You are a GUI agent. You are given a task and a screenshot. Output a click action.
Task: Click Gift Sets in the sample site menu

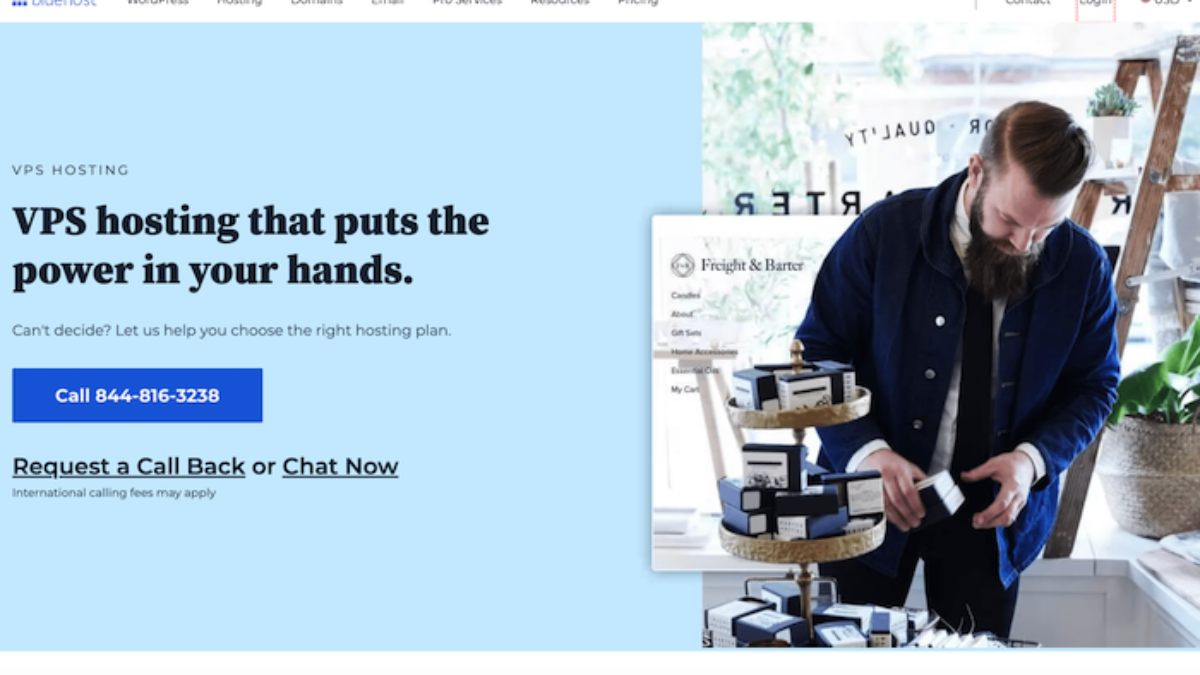point(686,332)
